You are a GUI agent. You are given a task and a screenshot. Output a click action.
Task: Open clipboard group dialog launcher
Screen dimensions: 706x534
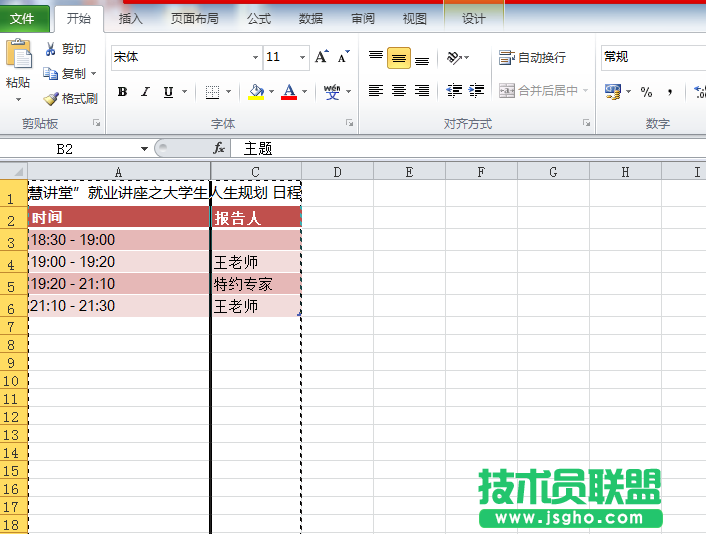coord(96,122)
